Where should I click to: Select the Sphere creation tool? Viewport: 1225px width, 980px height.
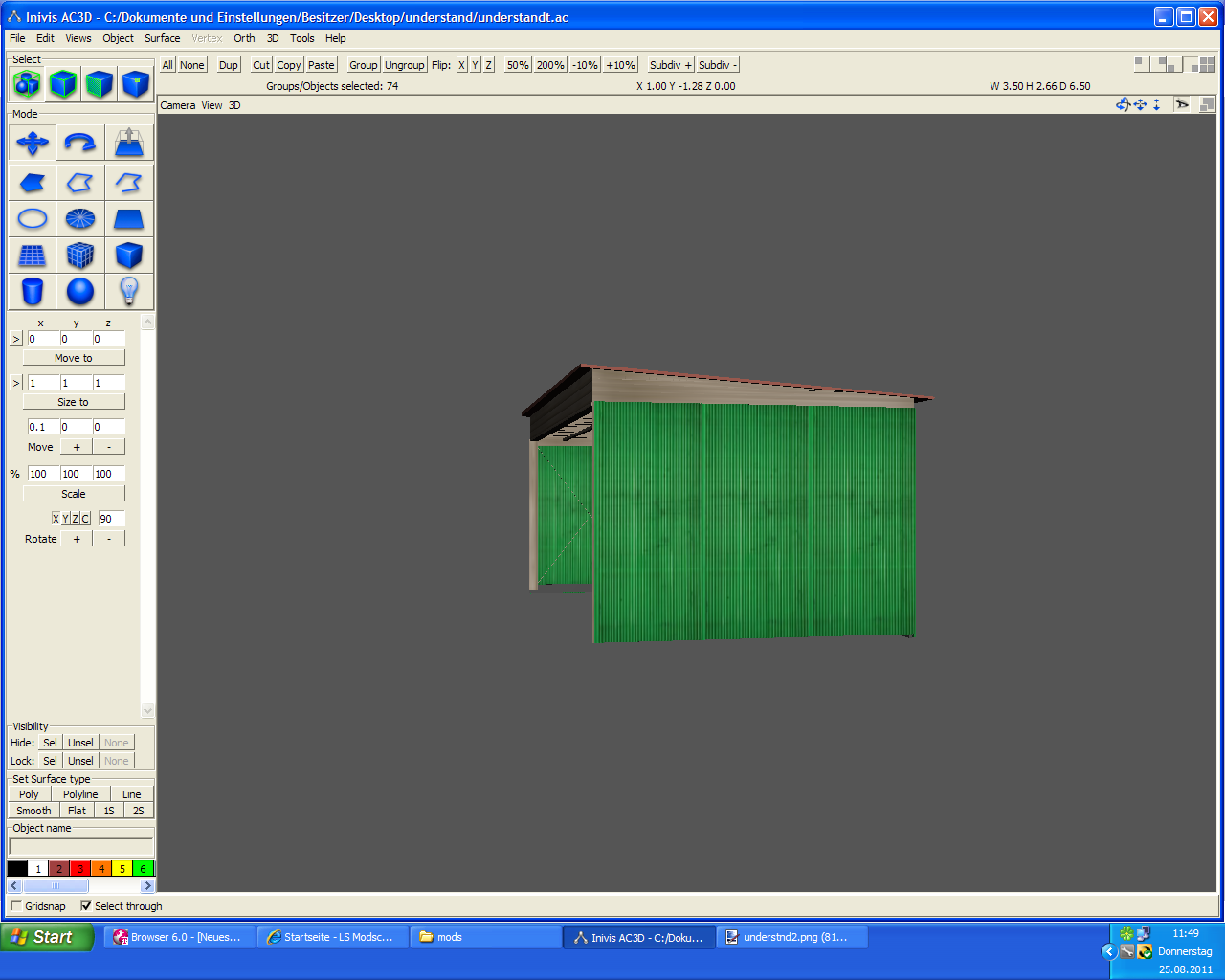(80, 291)
